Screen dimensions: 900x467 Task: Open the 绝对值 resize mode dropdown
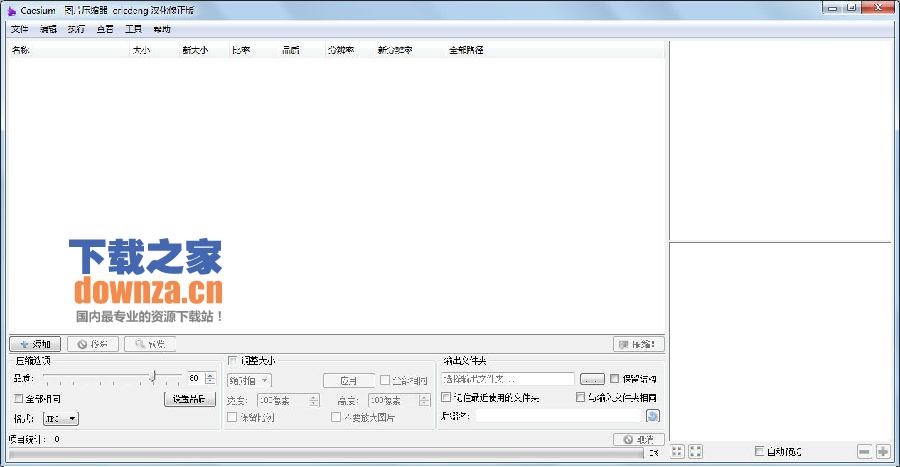click(x=250, y=380)
